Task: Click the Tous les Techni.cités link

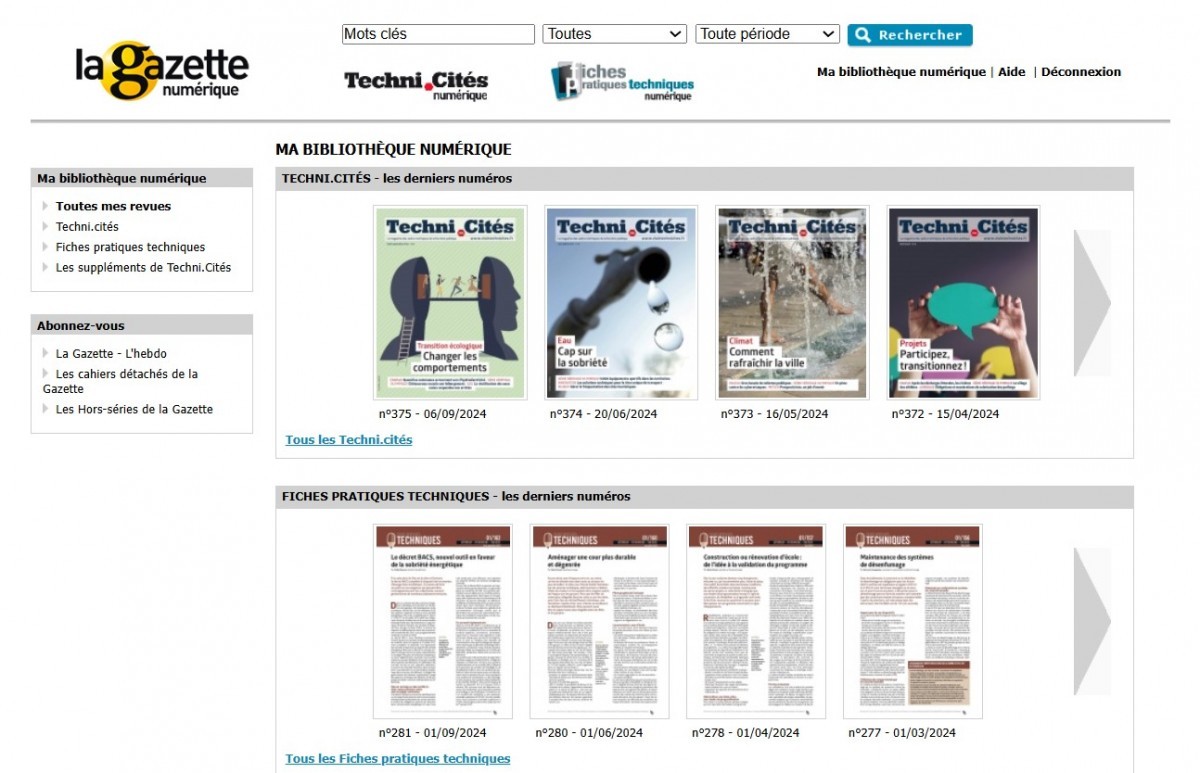Action: tap(349, 440)
